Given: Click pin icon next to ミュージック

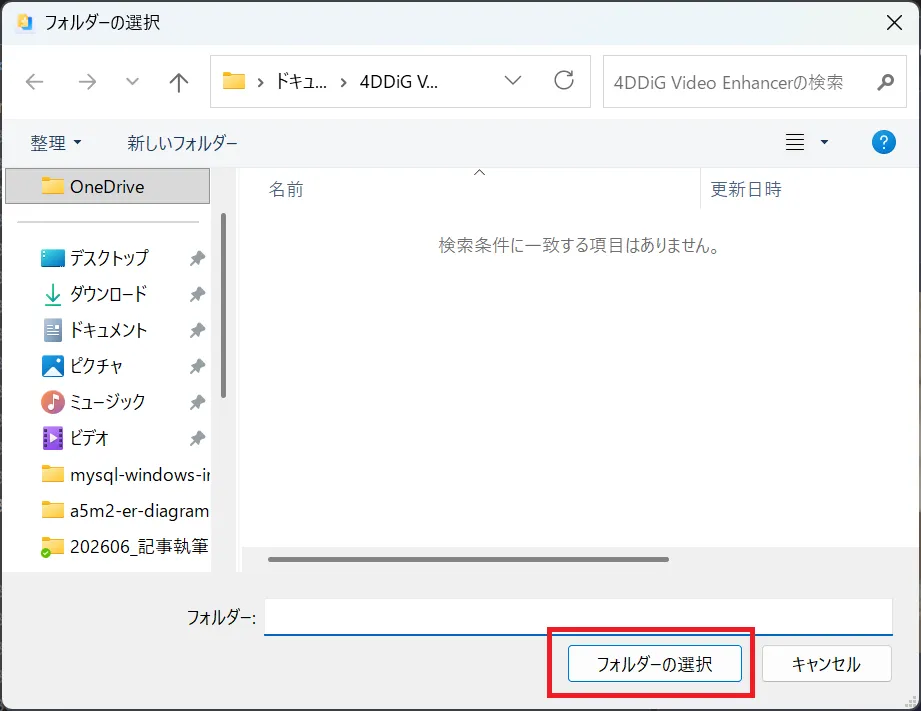Looking at the screenshot, I should (197, 402).
